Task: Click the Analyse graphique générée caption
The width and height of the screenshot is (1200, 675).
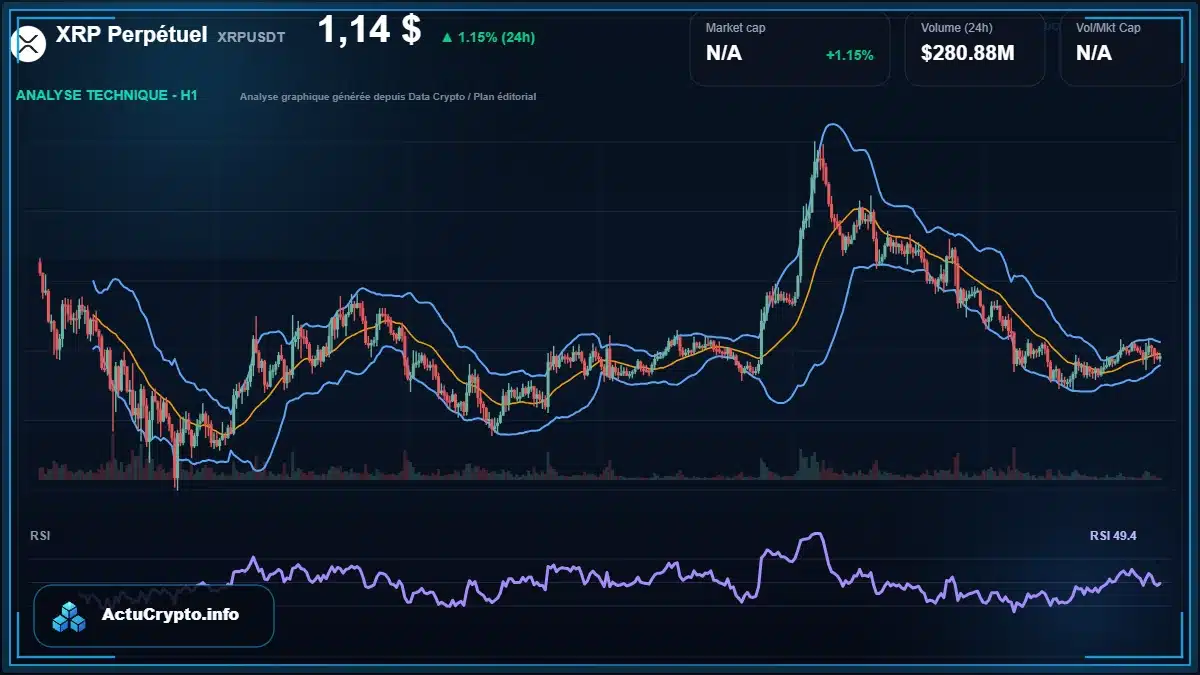Action: click(x=388, y=97)
